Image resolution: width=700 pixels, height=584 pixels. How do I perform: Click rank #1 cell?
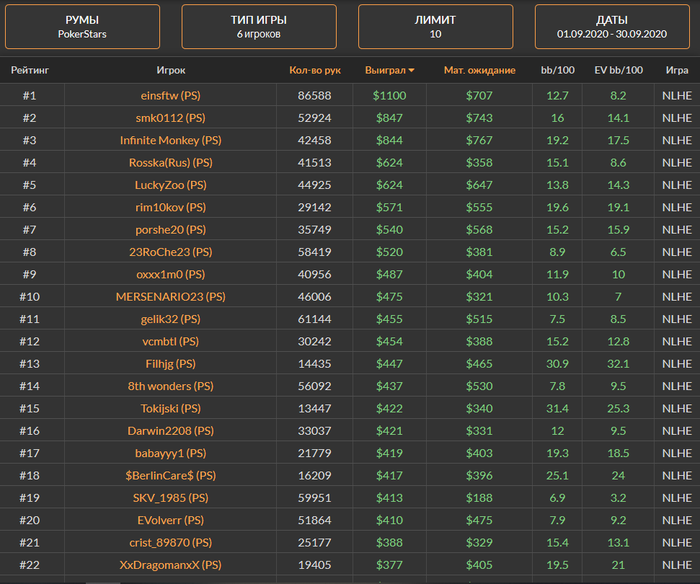tap(30, 96)
